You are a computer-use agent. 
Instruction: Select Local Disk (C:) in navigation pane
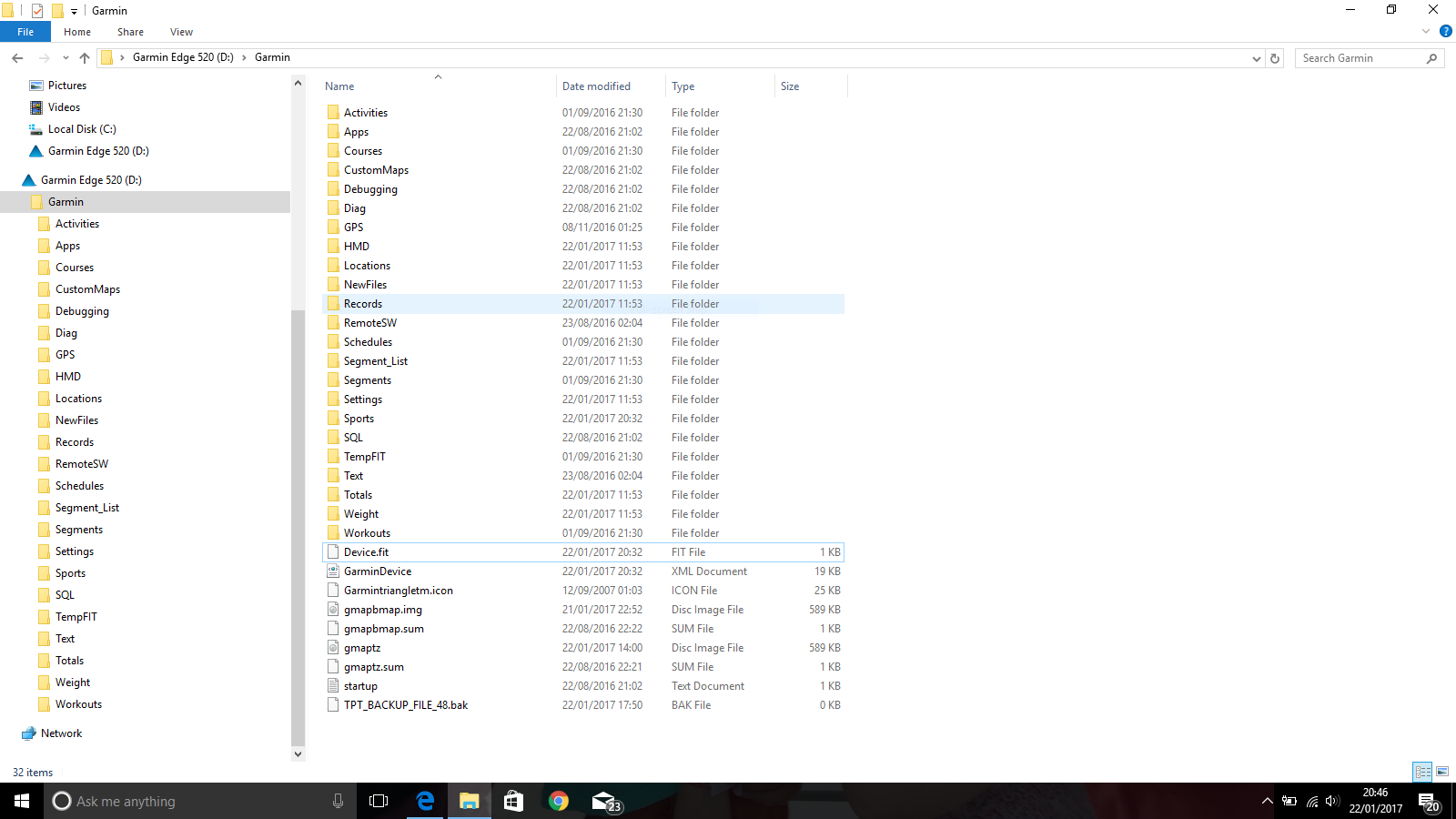click(82, 129)
